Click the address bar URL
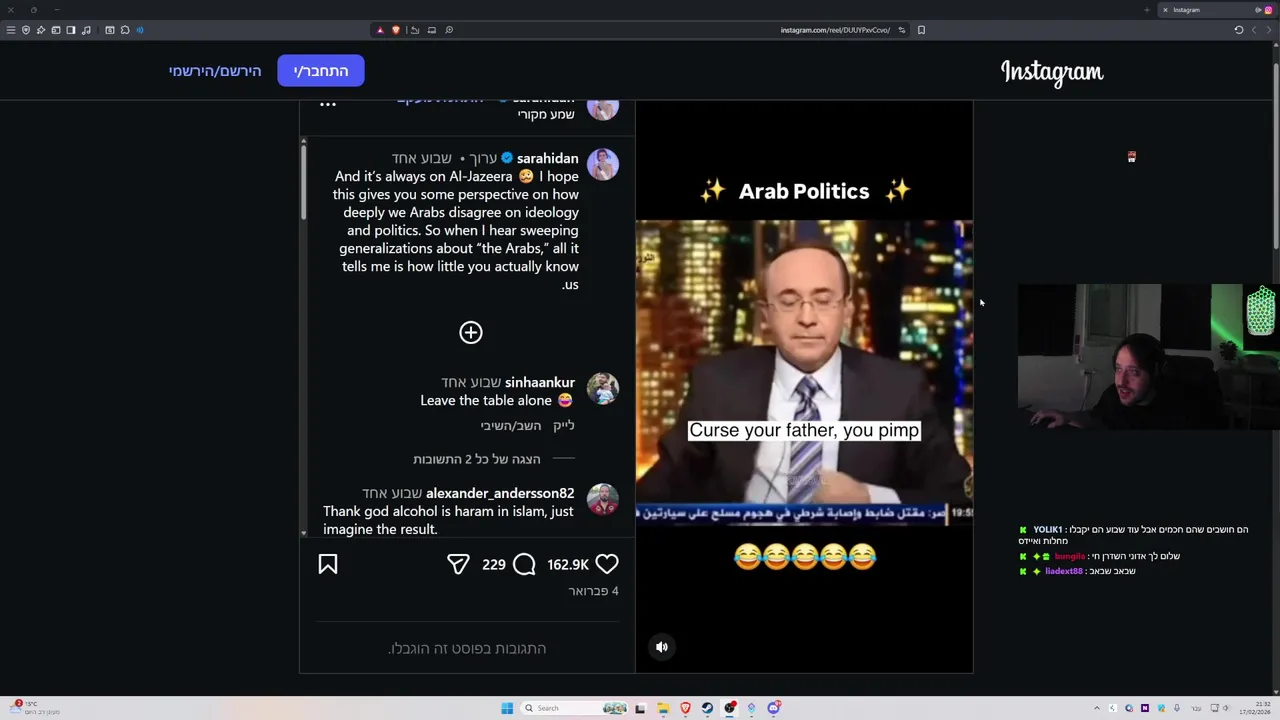Viewport: 1280px width, 720px height. (835, 30)
